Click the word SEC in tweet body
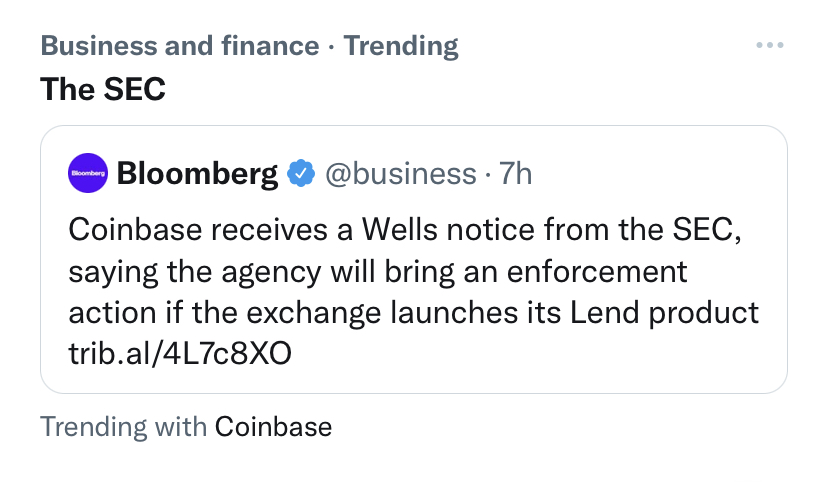The height and width of the screenshot is (482, 828). click(717, 231)
